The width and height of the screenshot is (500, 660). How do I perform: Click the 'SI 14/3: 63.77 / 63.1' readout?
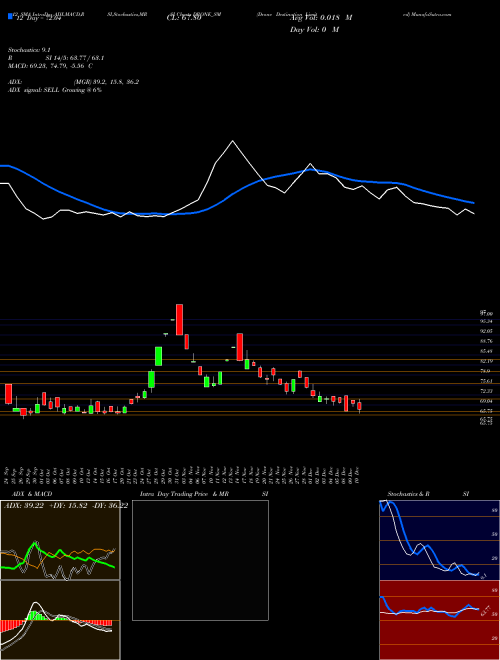(75, 58)
